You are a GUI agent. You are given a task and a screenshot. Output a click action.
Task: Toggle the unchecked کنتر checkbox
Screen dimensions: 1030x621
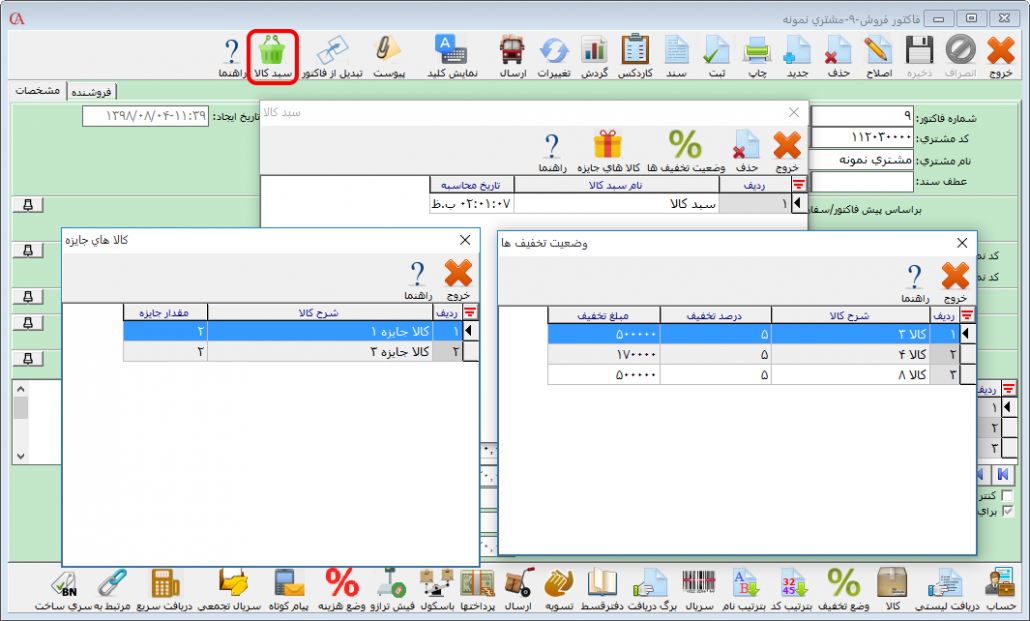point(1007,495)
